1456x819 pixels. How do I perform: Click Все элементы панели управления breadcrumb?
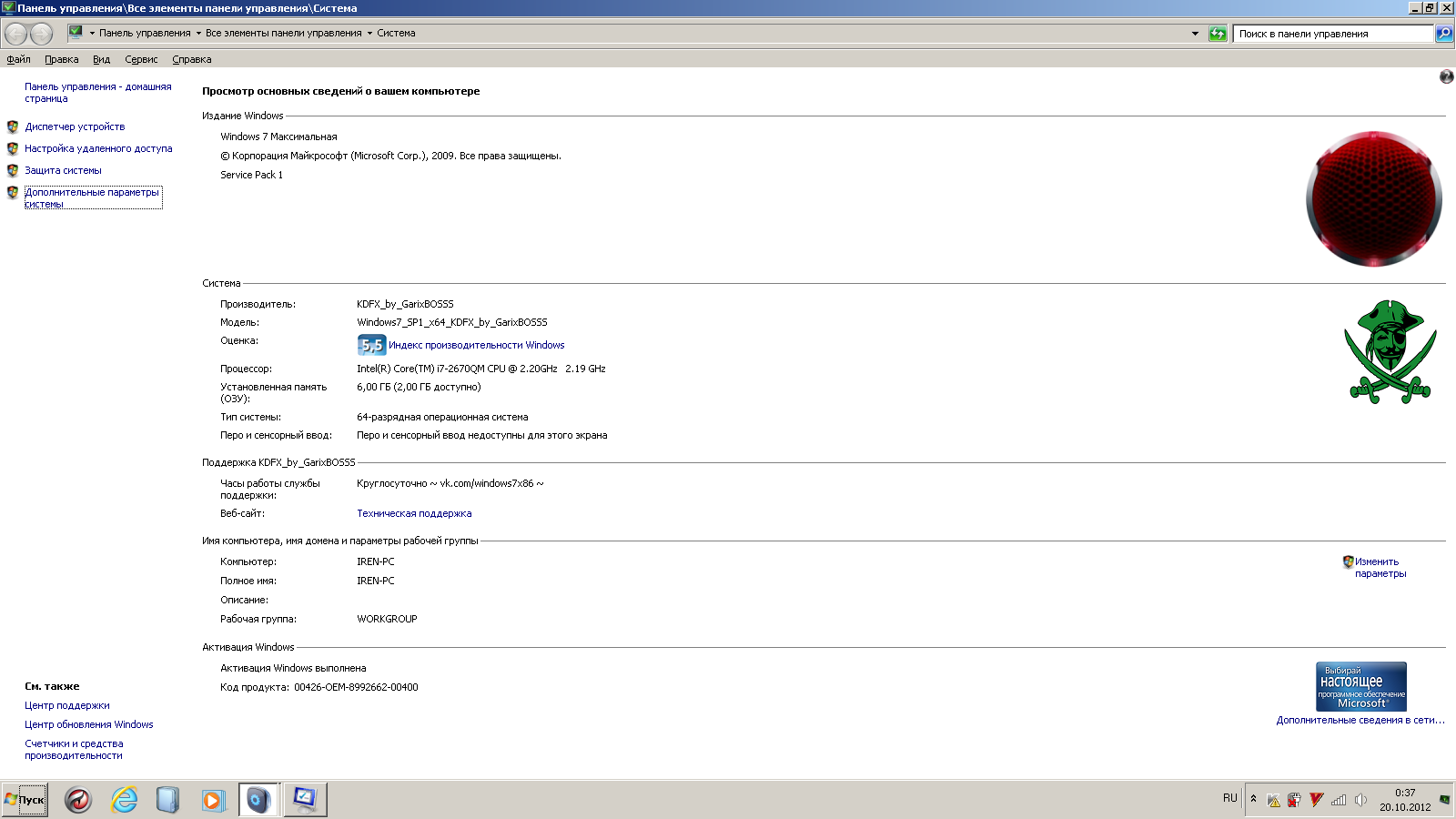(x=284, y=33)
